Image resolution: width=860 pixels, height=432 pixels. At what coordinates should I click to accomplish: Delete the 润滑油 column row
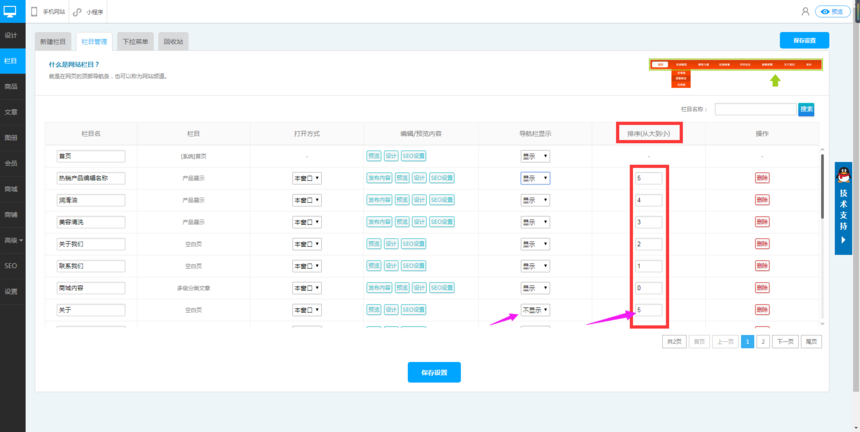pyautogui.click(x=762, y=200)
